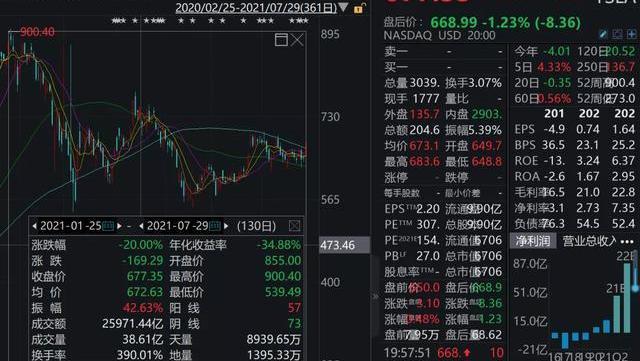
Task: Open calendar picker for end date 2021-07-29
Action: 215,226
